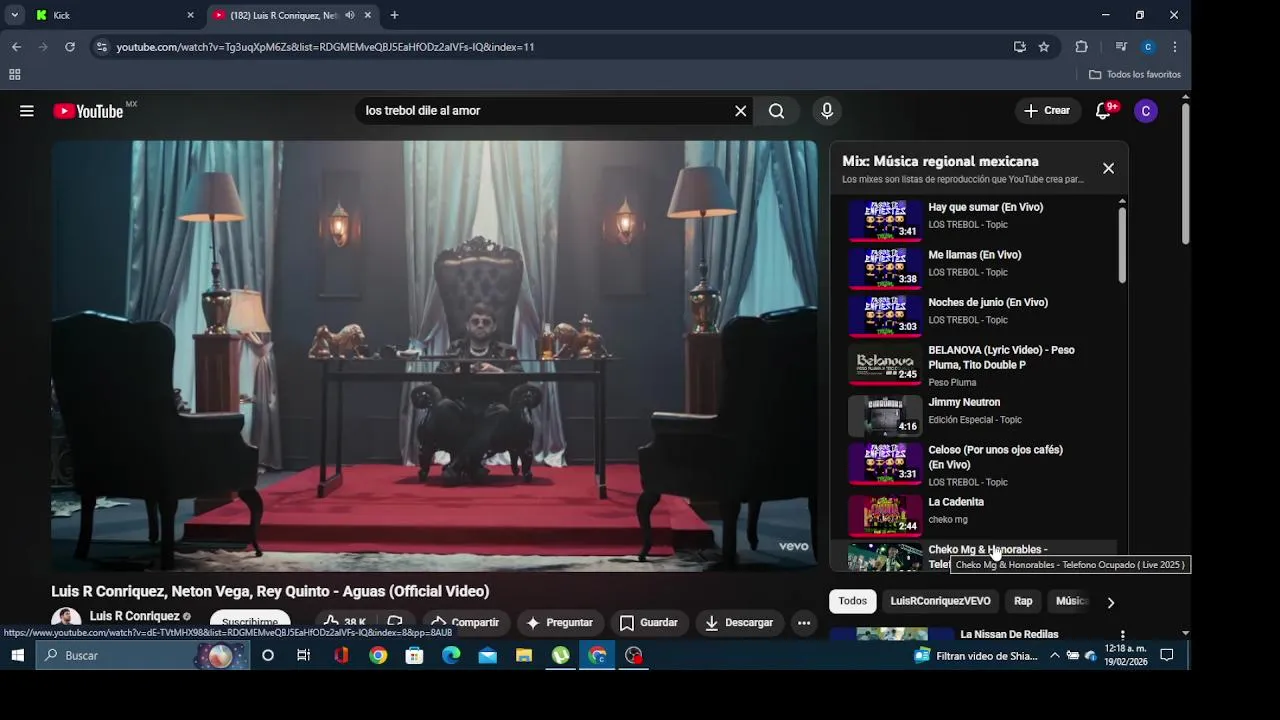Mute the YouTube tab via speaker icon
Image resolution: width=1280 pixels, height=720 pixels.
click(350, 15)
